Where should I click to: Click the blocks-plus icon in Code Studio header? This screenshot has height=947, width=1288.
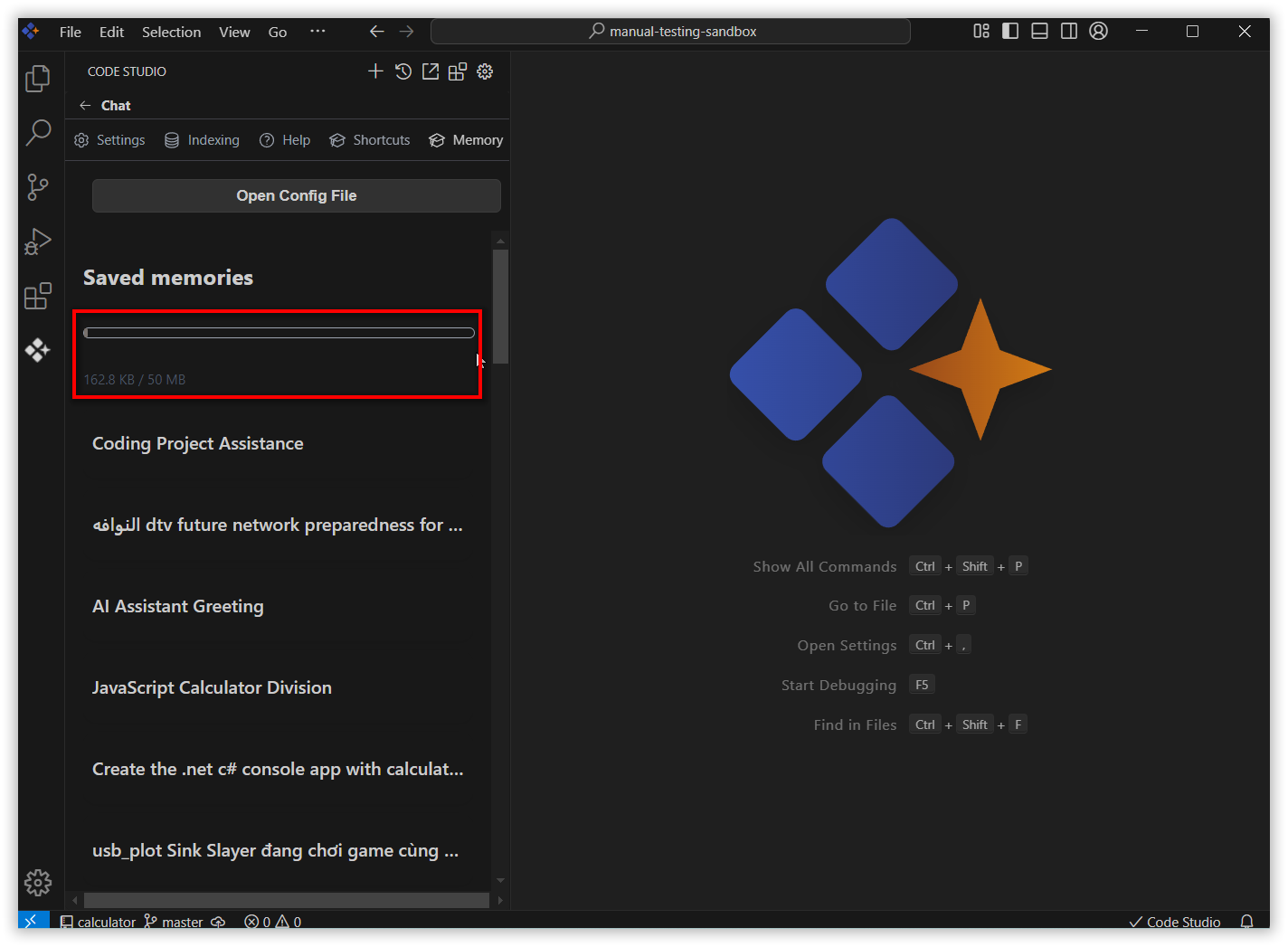(458, 71)
